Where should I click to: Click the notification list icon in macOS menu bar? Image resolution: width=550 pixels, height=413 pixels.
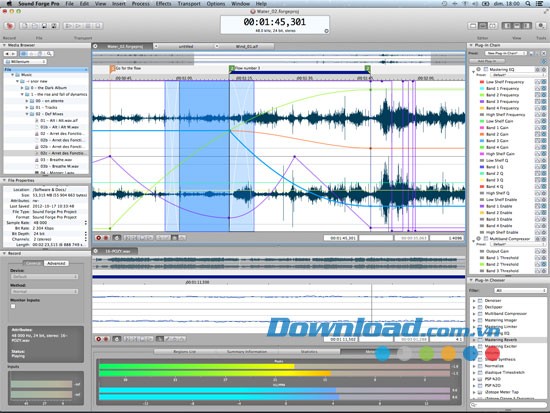tap(540, 4)
